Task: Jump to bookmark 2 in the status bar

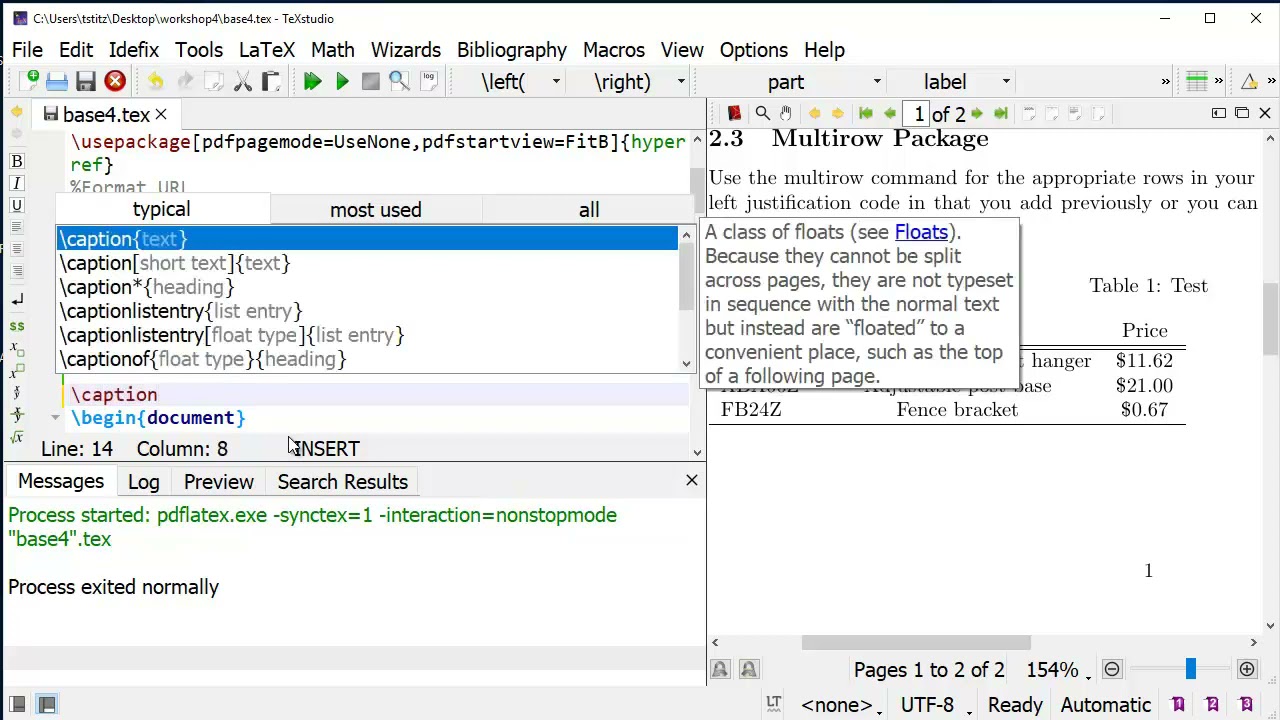Action: pyautogui.click(x=1212, y=705)
